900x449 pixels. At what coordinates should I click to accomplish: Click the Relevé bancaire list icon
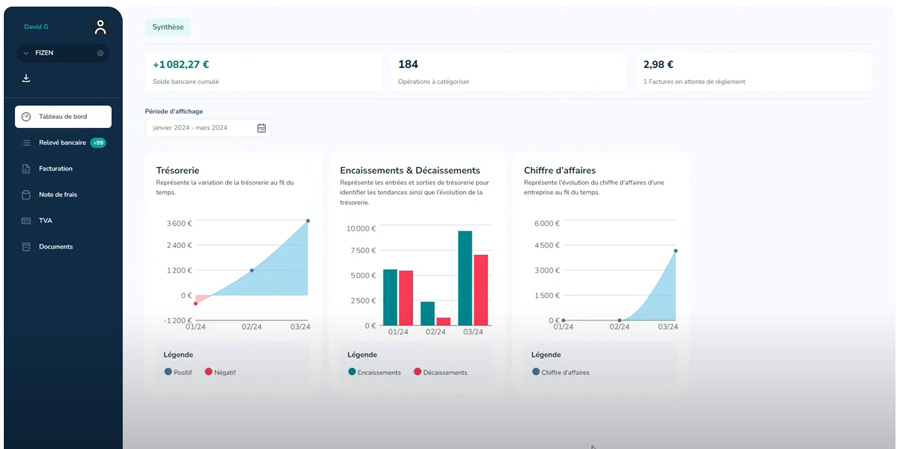point(26,143)
